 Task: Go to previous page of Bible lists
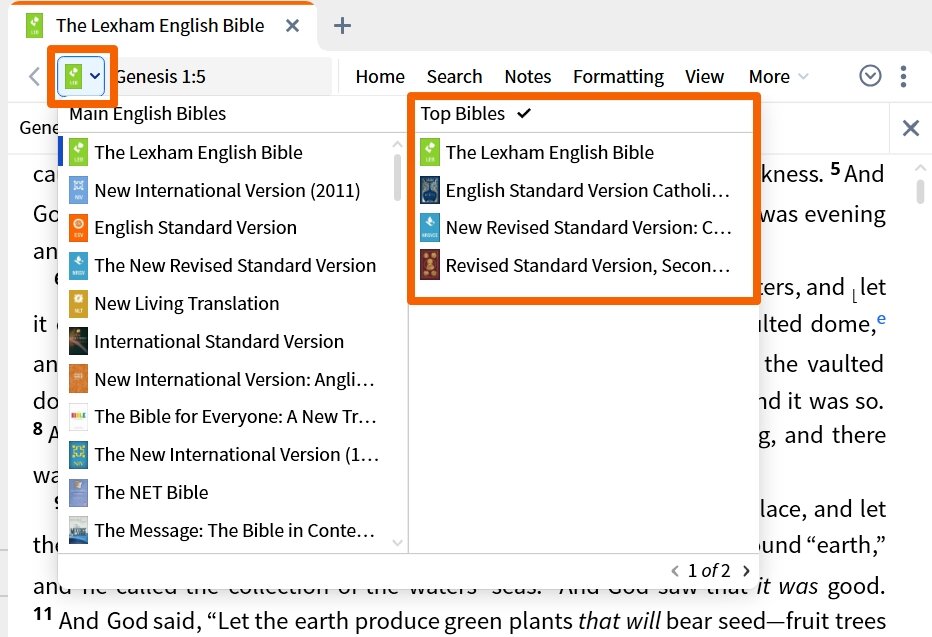[675, 571]
